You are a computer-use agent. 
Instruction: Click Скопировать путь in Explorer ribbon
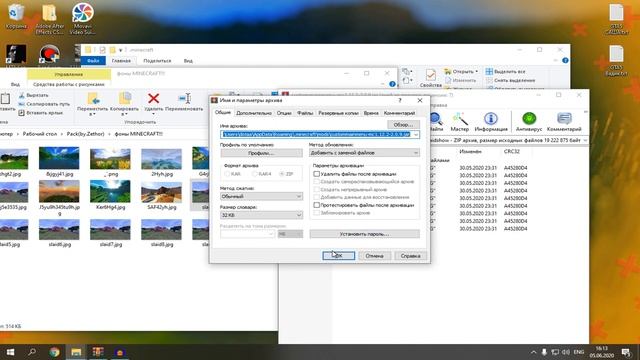click(x=44, y=104)
